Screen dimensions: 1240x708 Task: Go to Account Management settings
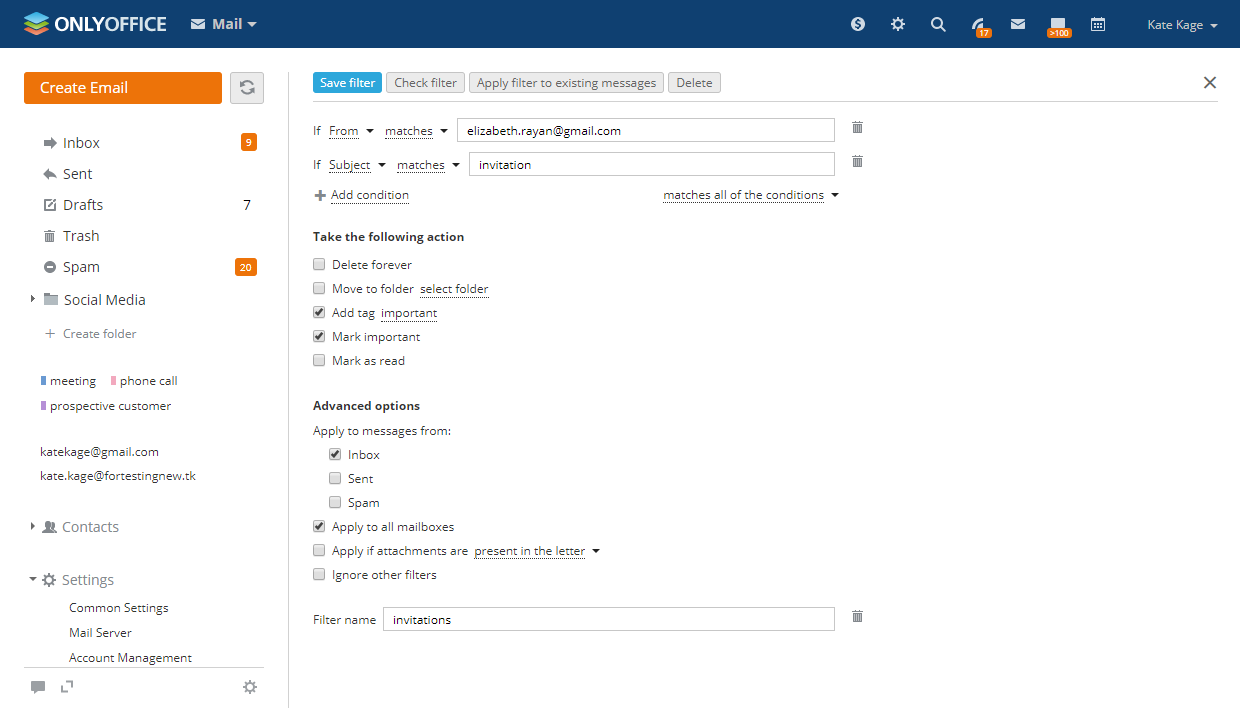click(130, 658)
